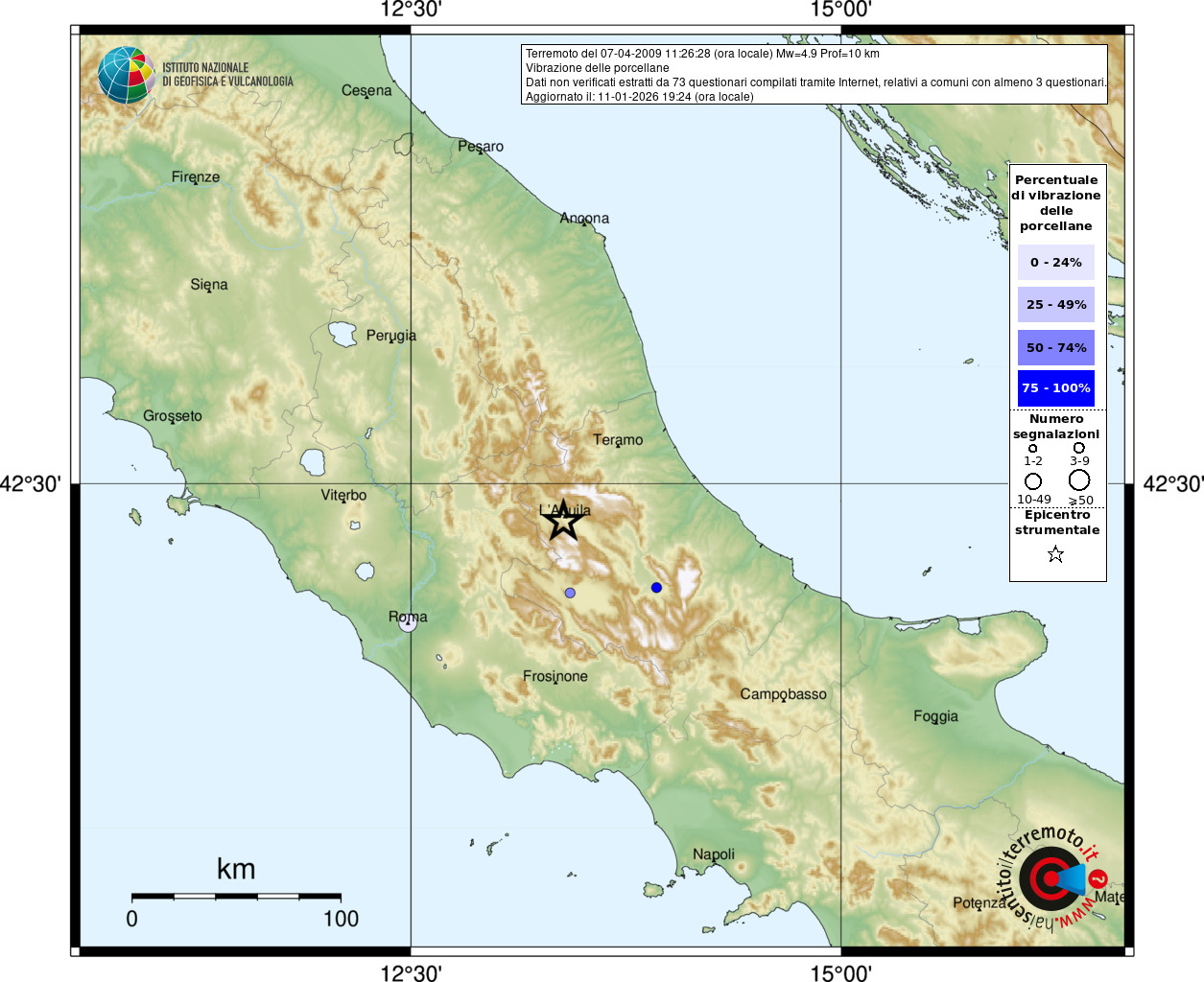Viewport: 1204px width, 982px height.
Task: Click the top 12°30' longitude label
Action: [x=411, y=10]
